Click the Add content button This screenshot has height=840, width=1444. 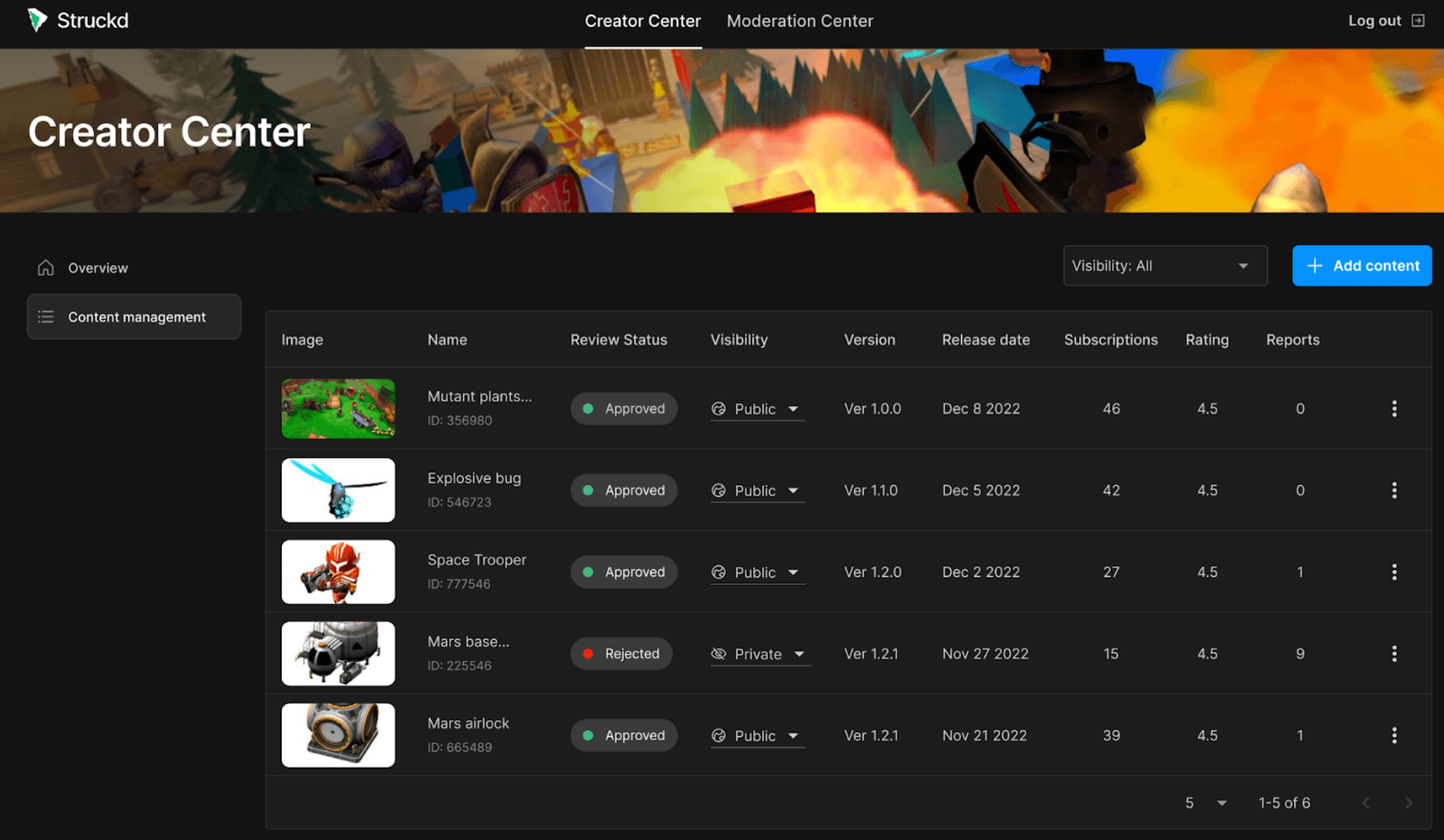point(1362,266)
